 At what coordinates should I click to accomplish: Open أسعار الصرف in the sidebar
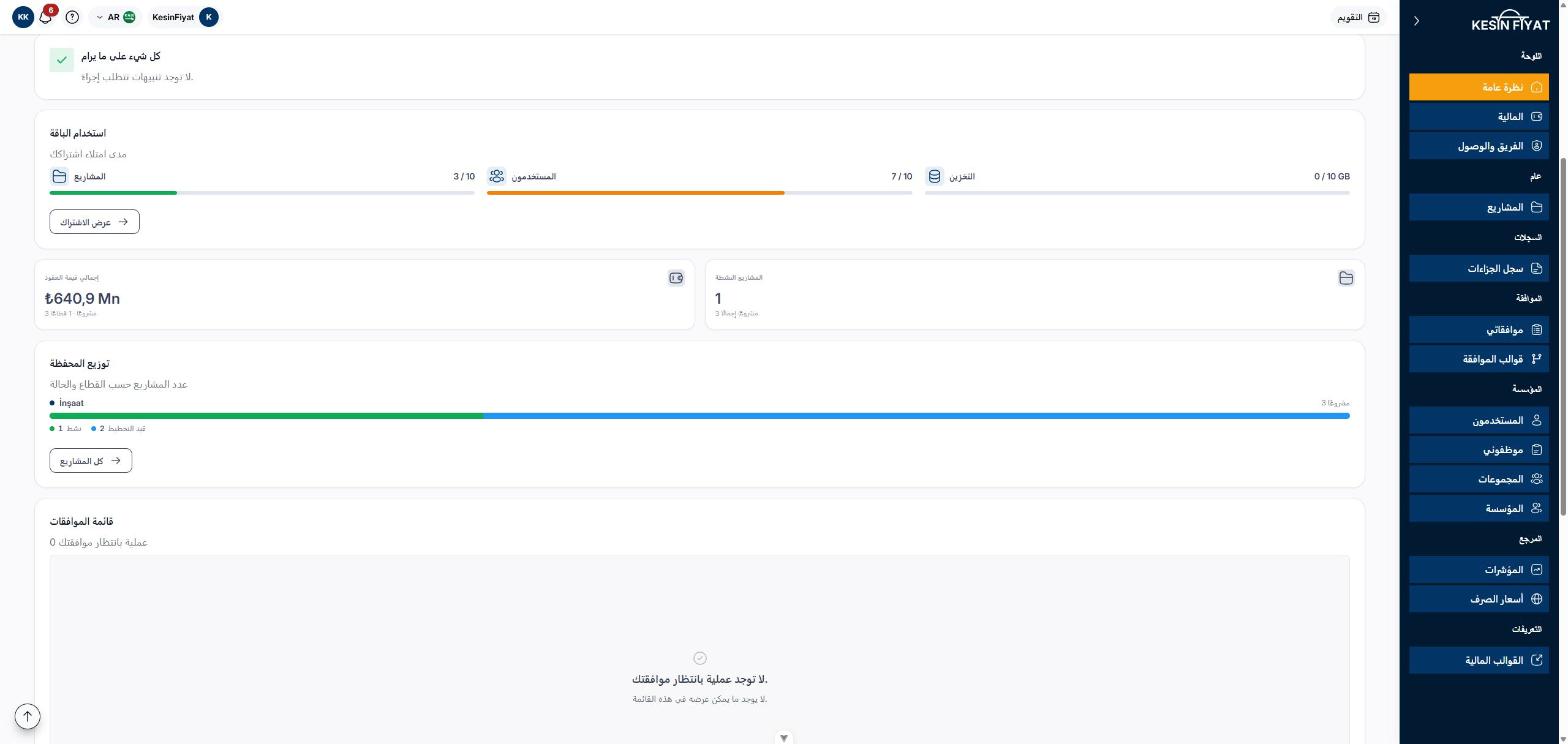click(1479, 599)
